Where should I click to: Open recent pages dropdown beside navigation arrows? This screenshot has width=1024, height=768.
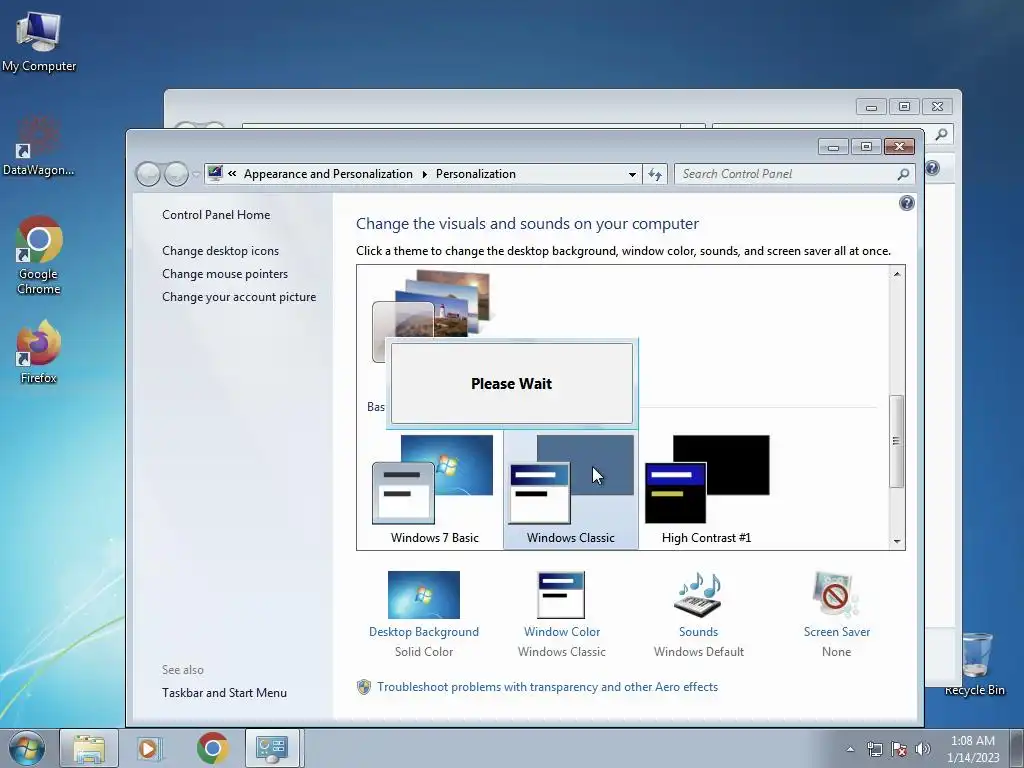196,174
